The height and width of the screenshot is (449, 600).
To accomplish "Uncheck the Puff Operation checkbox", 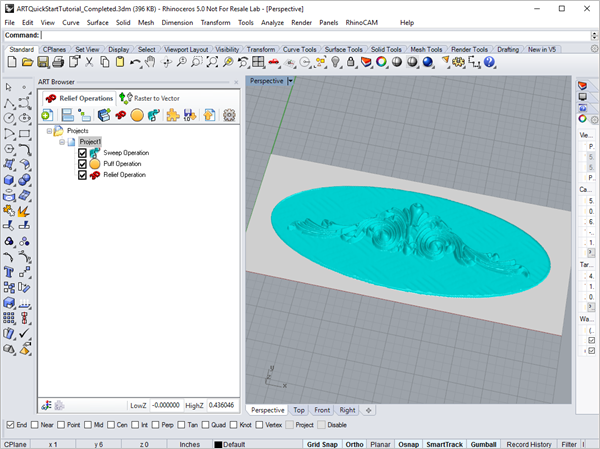I will tap(82, 164).
